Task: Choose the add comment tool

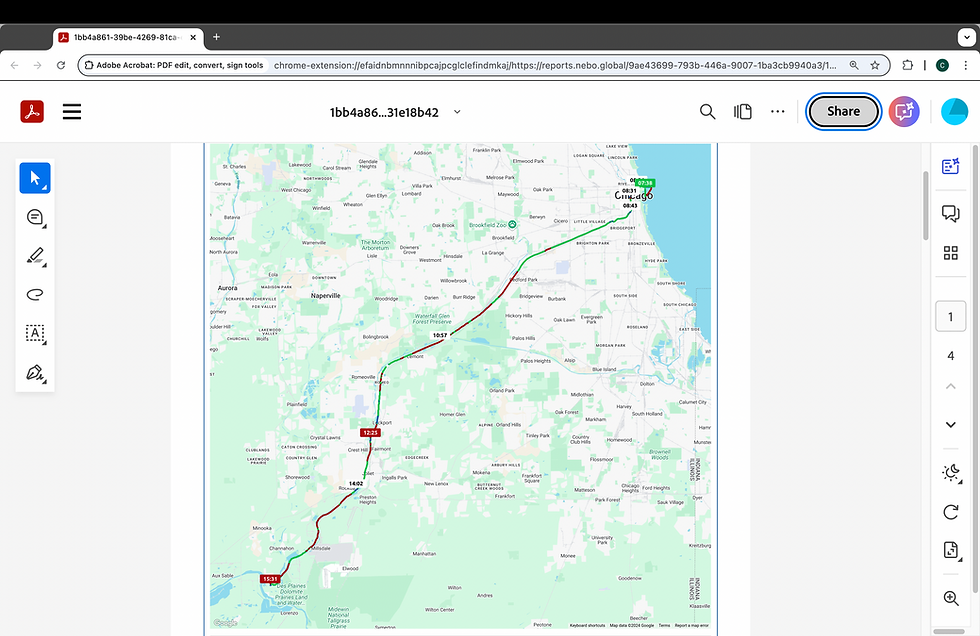Action: click(35, 217)
